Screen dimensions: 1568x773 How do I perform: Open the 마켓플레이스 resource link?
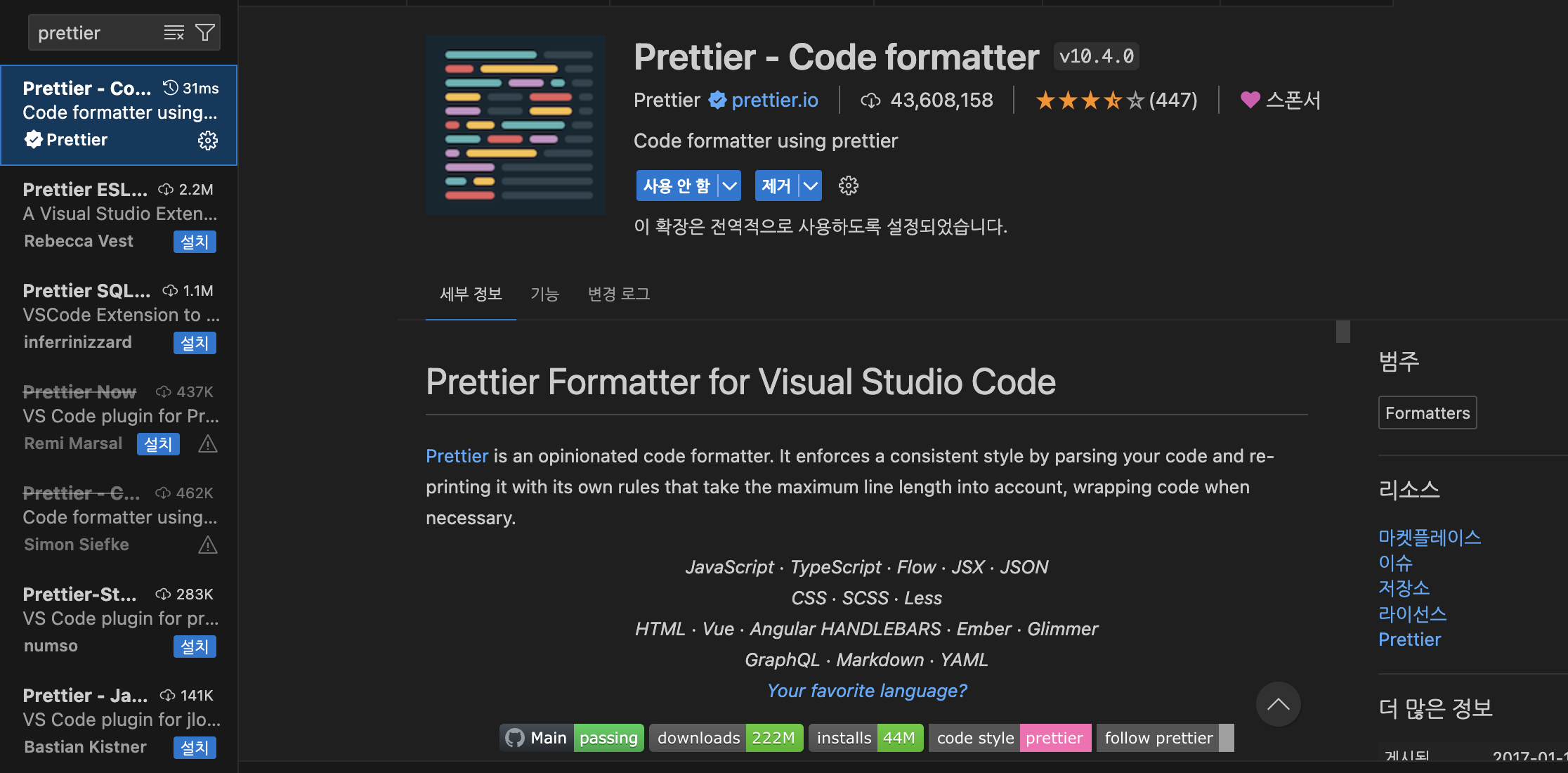click(x=1429, y=538)
